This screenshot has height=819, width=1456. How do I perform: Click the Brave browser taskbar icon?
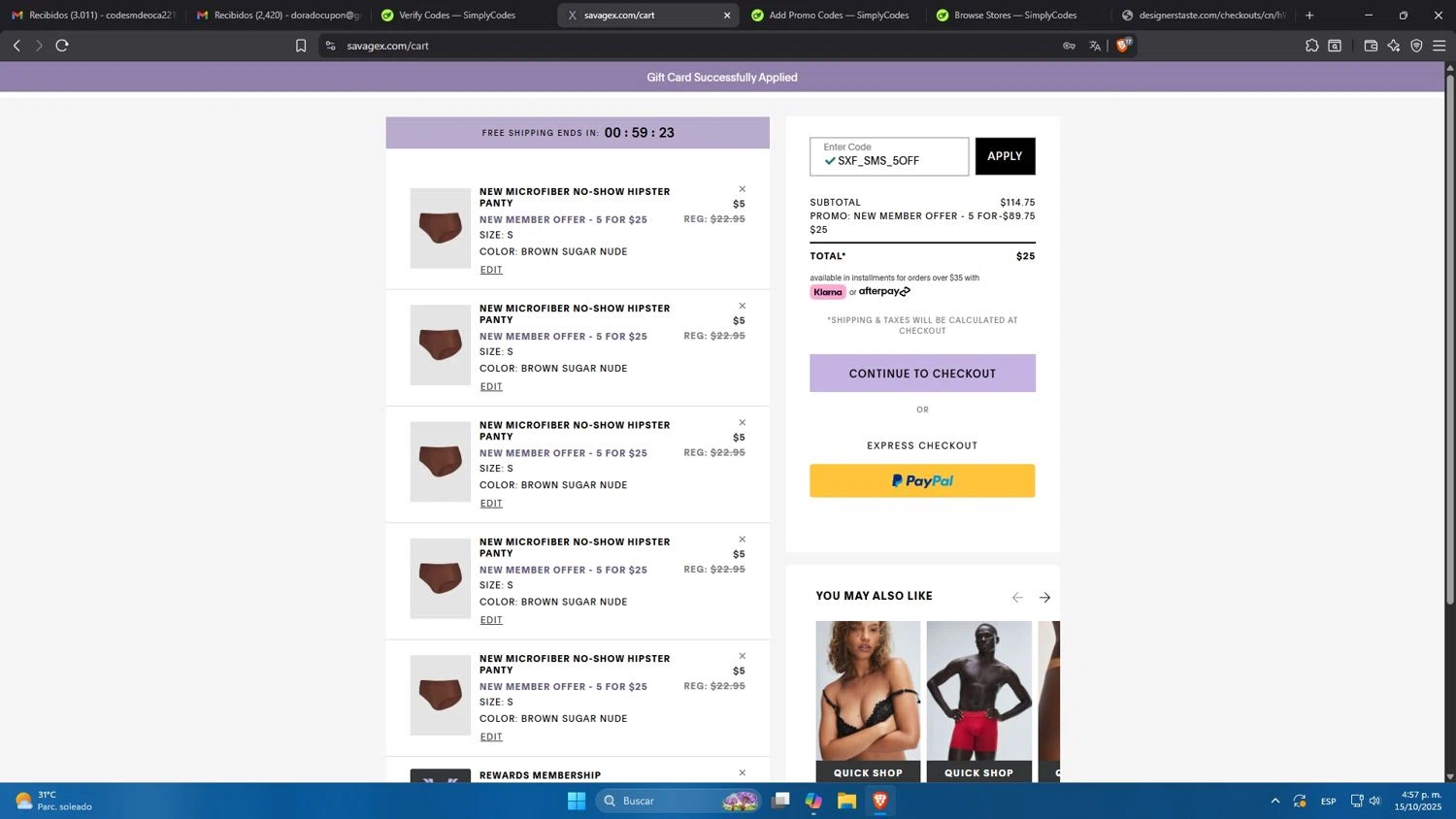coord(879,801)
